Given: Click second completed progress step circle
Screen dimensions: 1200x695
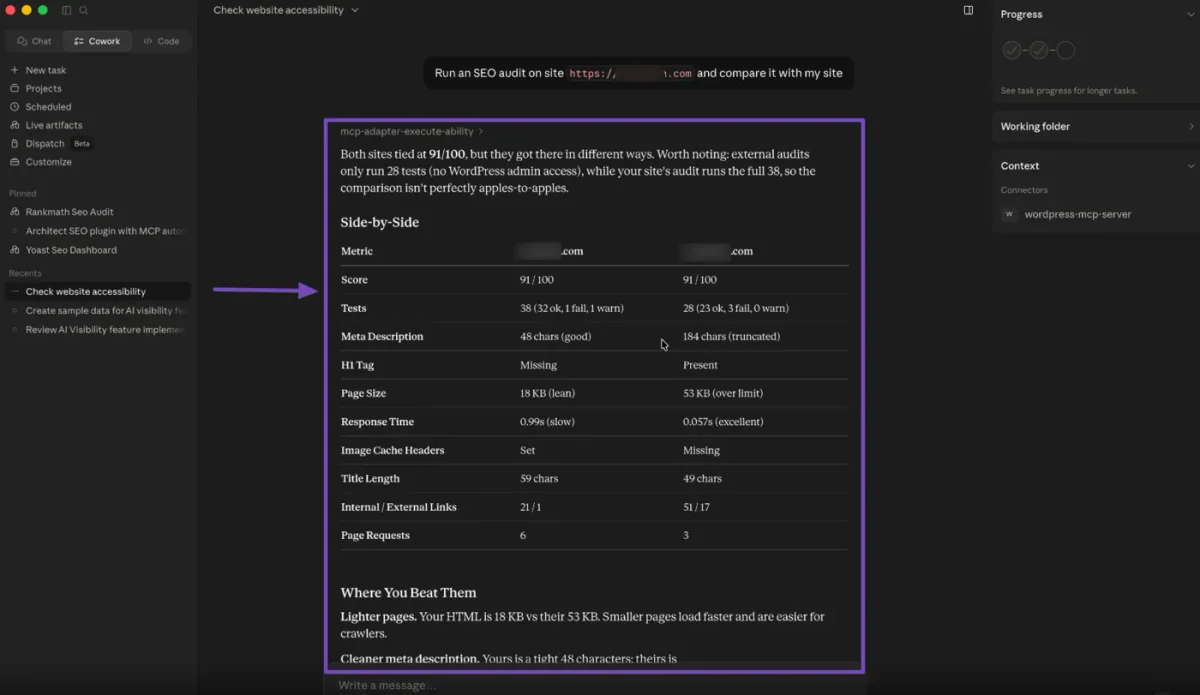Looking at the screenshot, I should click(x=1039, y=50).
